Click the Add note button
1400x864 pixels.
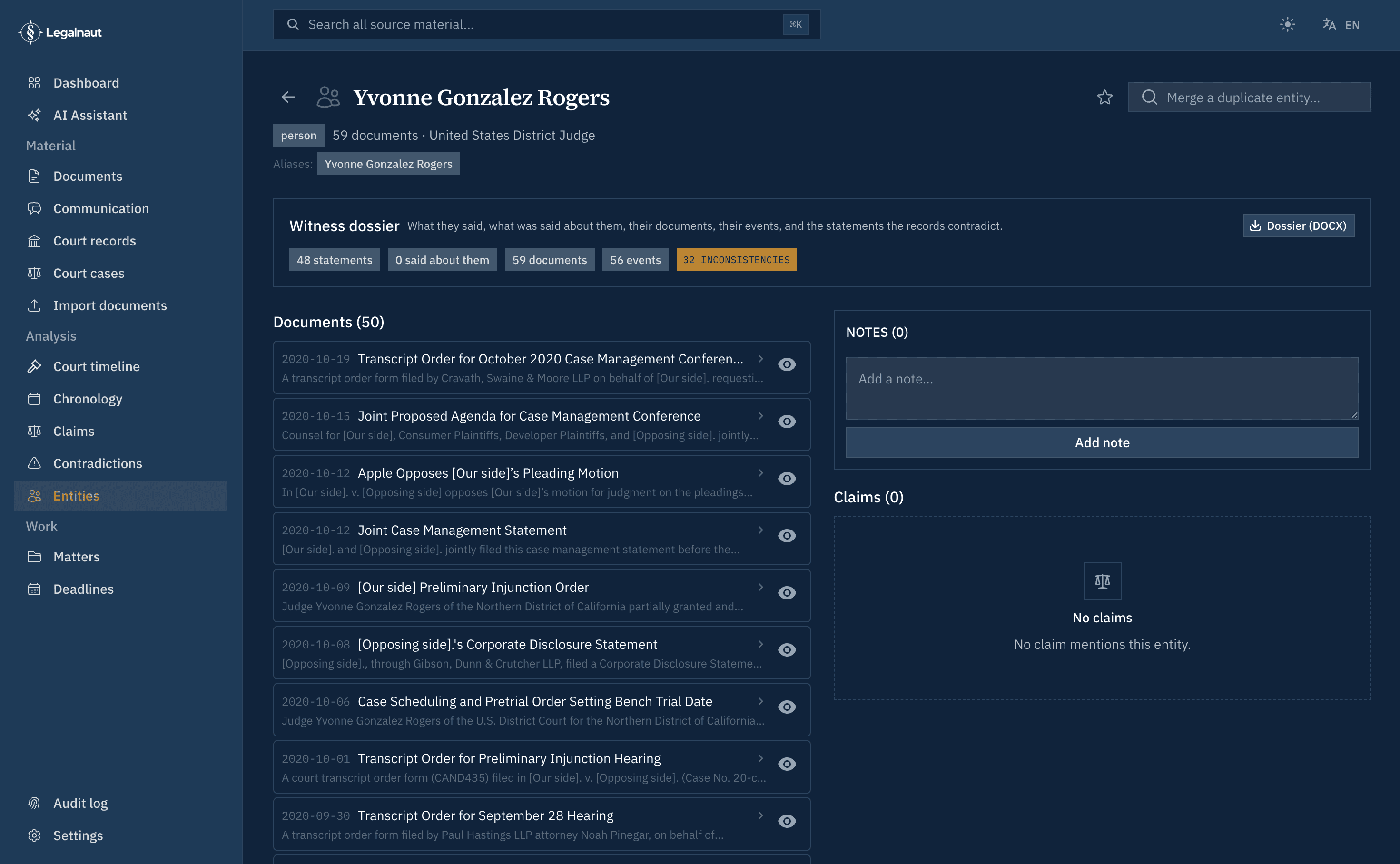point(1102,442)
